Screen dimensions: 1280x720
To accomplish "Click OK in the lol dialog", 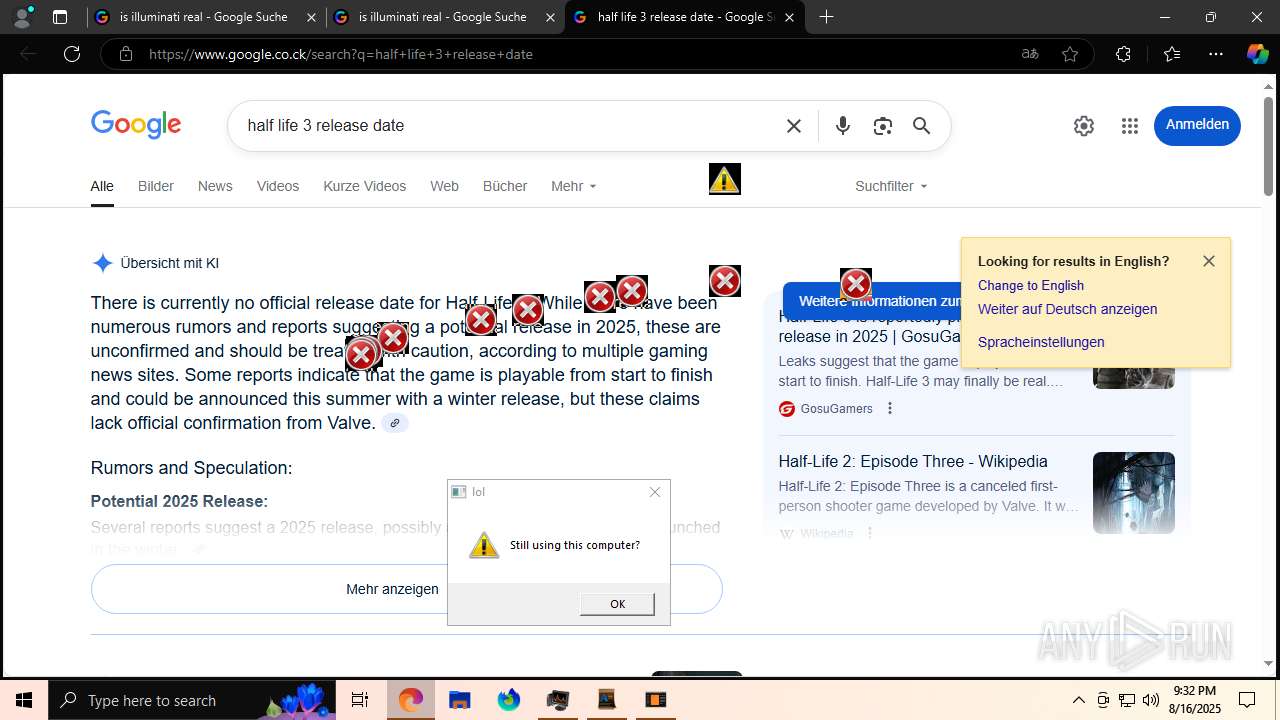I will click(617, 604).
